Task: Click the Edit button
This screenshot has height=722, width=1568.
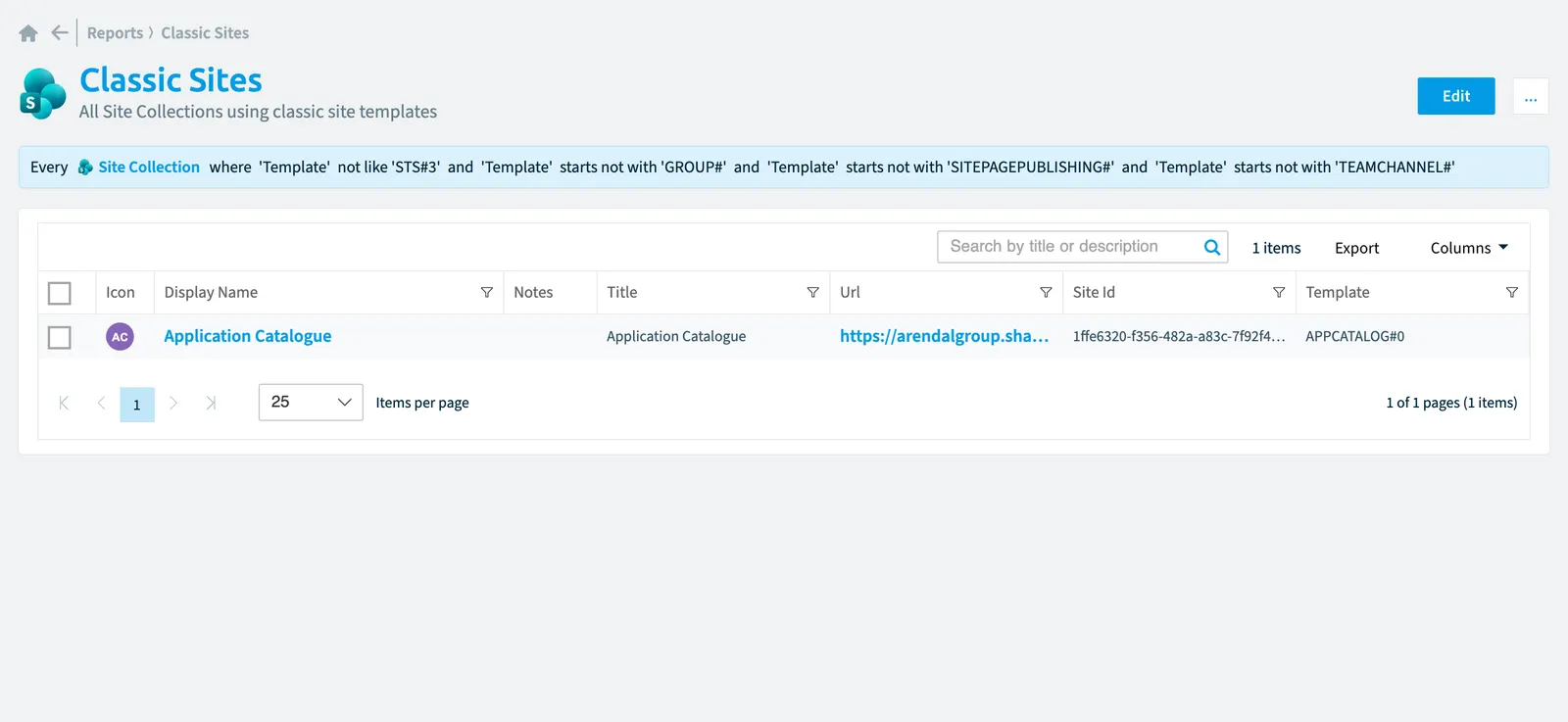Action: point(1456,96)
